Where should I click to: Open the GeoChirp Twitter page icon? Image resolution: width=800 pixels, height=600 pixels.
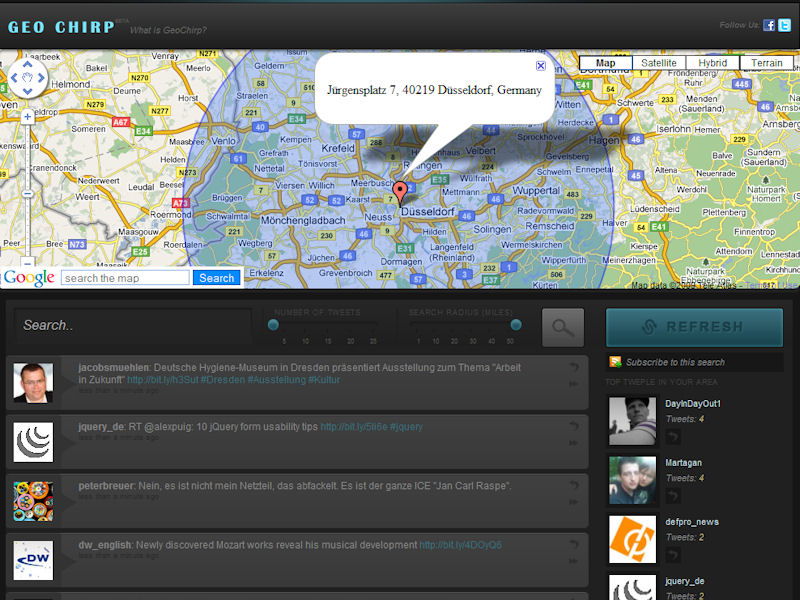[784, 25]
